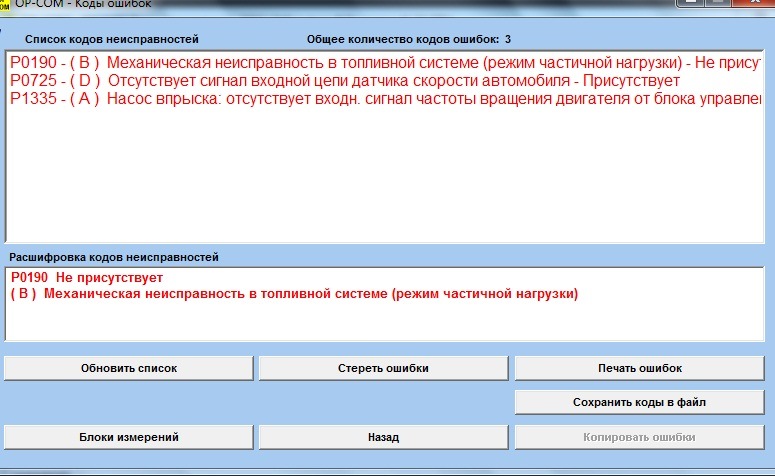Screen dimensions: 775x476
Task: Click the 'Список кодов неисправностей' heading
Action: pyautogui.click(x=112, y=39)
